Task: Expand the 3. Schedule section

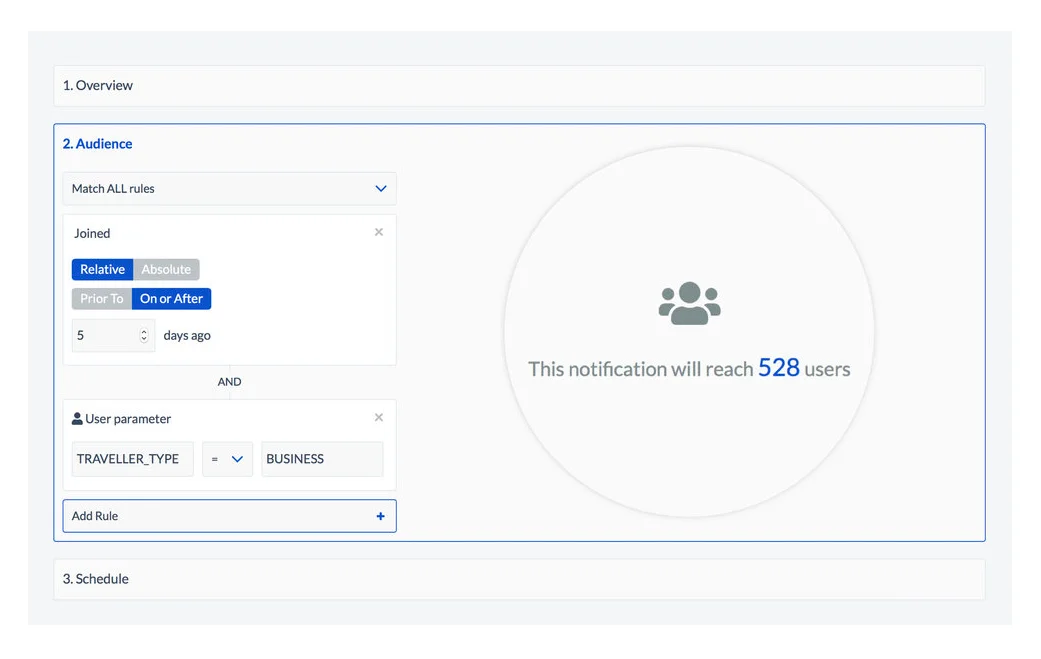Action: coord(519,579)
